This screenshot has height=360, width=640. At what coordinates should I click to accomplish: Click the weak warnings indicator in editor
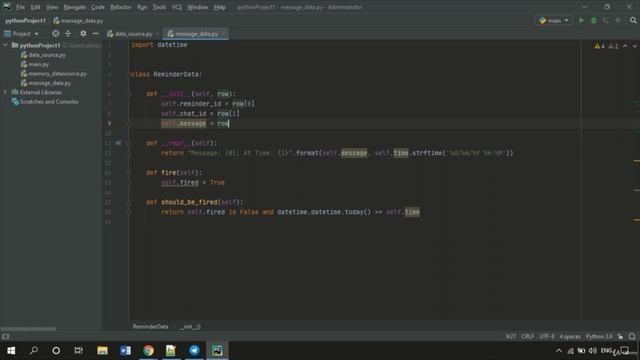pos(613,46)
